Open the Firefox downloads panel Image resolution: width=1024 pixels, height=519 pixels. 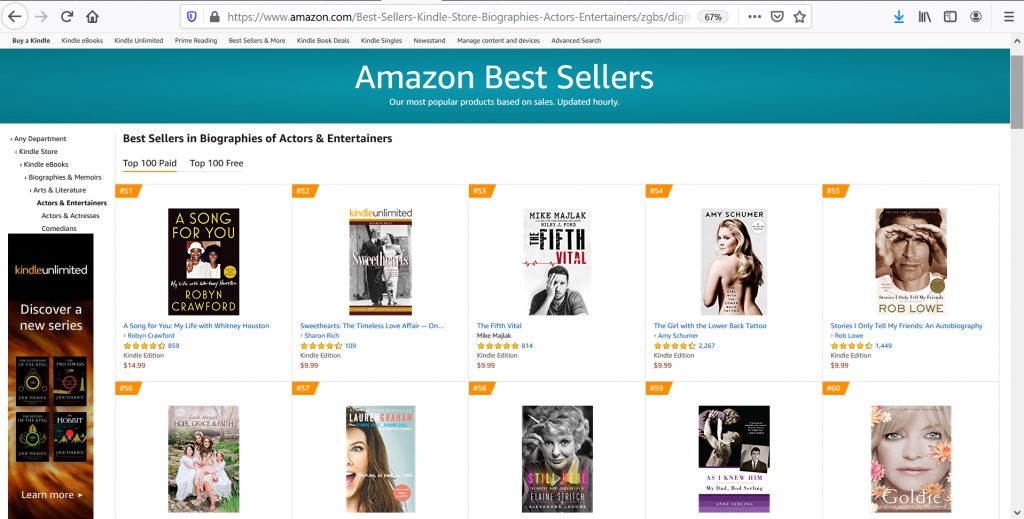898,17
